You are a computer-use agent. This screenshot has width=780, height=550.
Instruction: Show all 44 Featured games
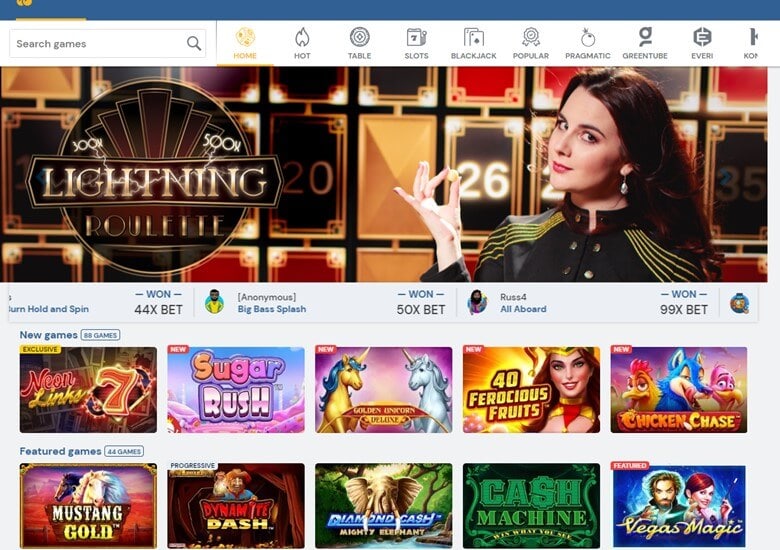(x=124, y=452)
